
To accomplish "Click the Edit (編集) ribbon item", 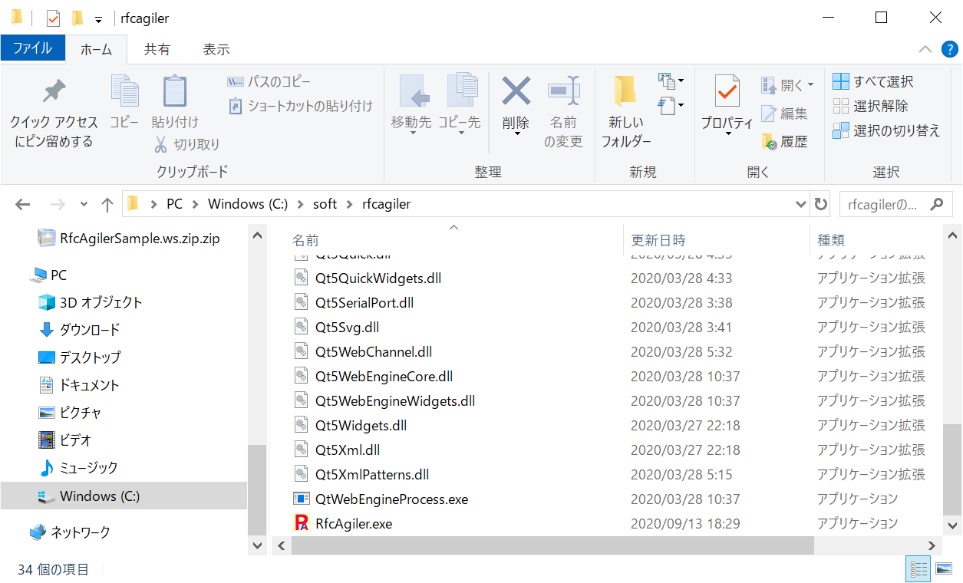I will pos(784,114).
